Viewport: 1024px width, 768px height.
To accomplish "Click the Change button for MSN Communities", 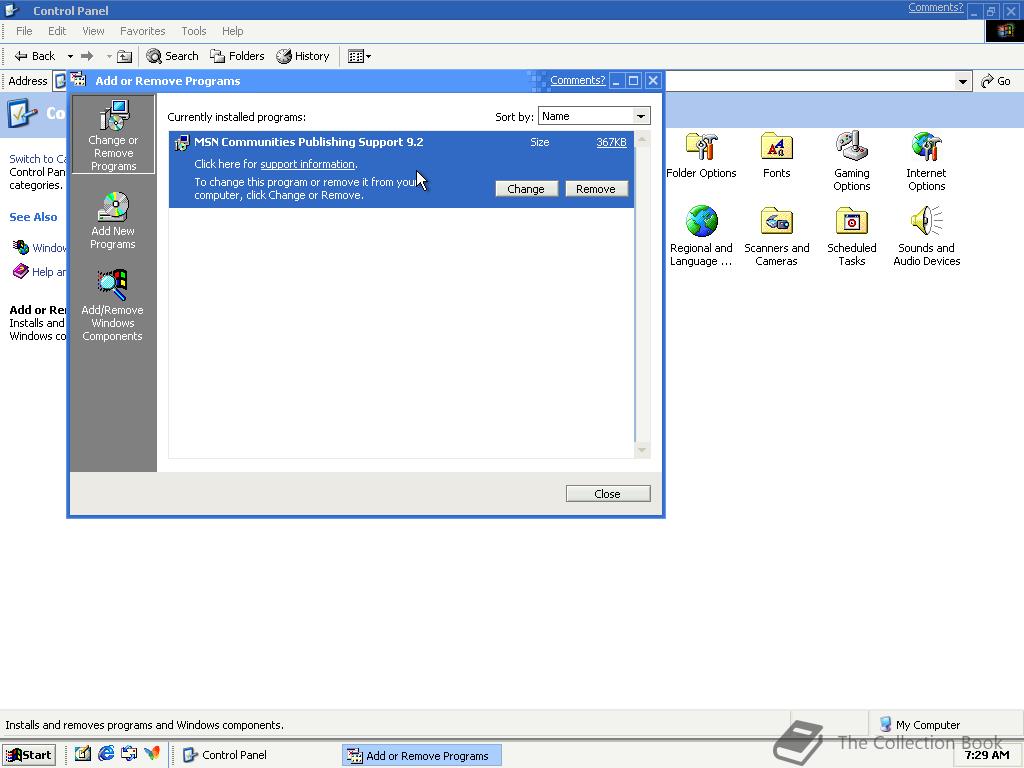I will click(x=526, y=189).
